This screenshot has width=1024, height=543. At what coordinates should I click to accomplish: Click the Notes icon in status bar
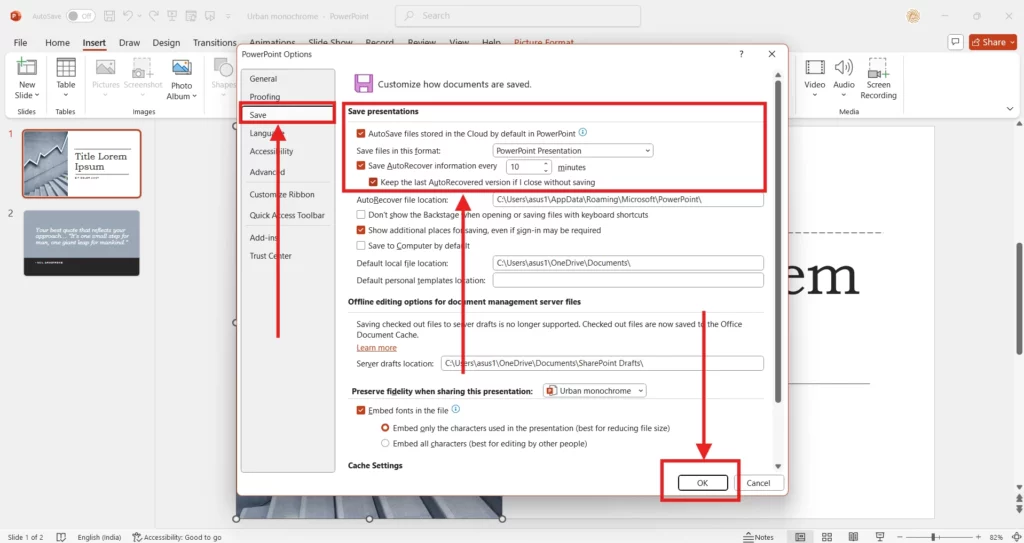click(759, 537)
